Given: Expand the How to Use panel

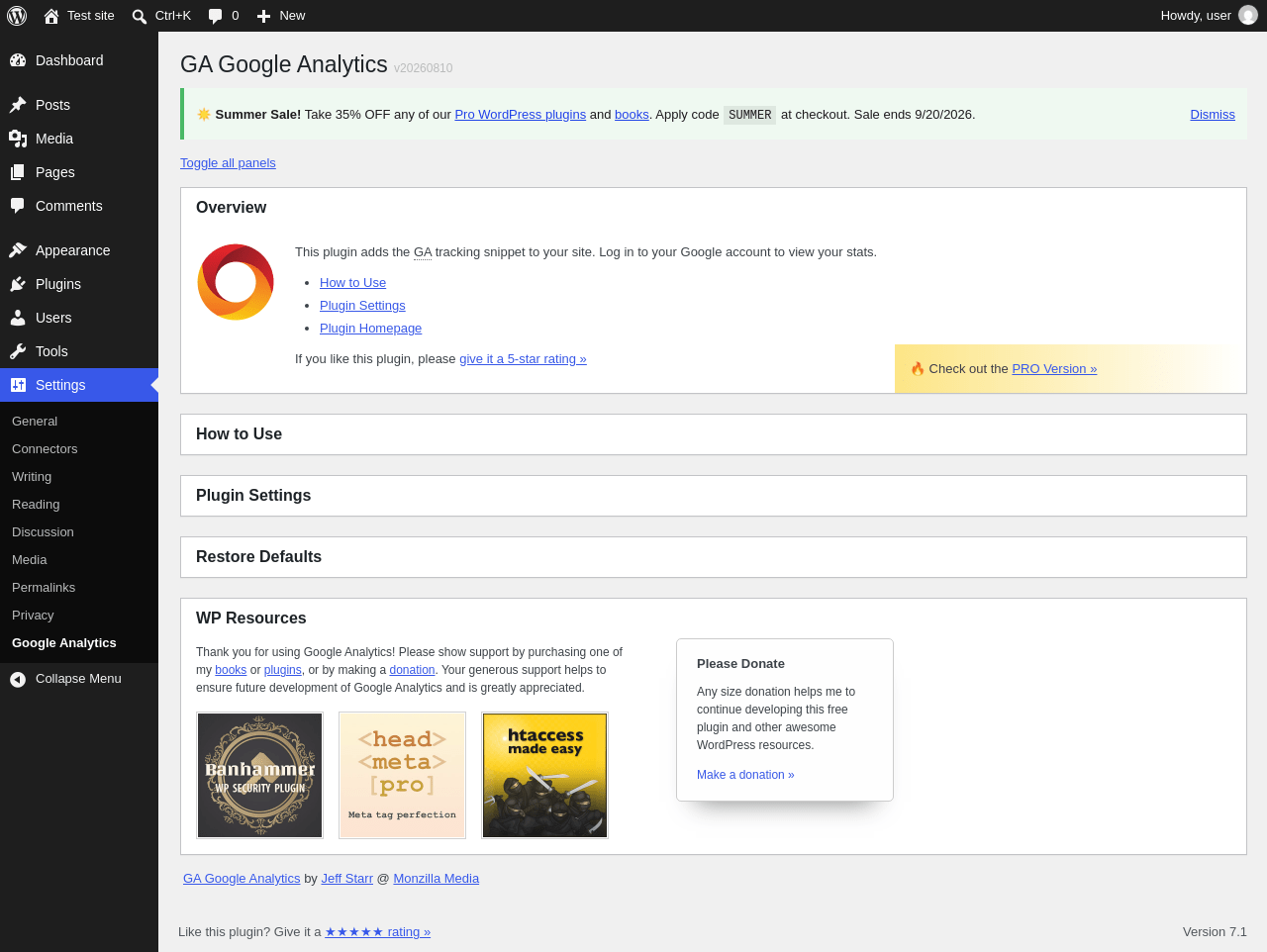Looking at the screenshot, I should click(x=713, y=434).
